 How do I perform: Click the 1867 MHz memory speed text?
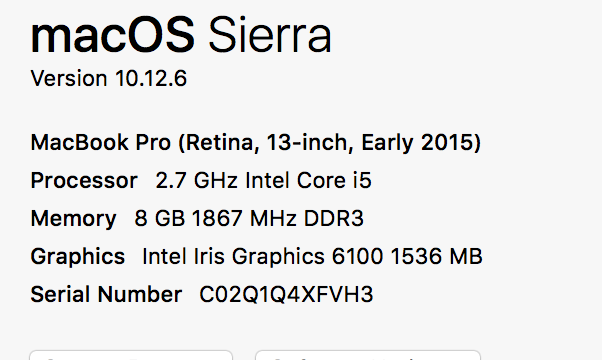(244, 218)
